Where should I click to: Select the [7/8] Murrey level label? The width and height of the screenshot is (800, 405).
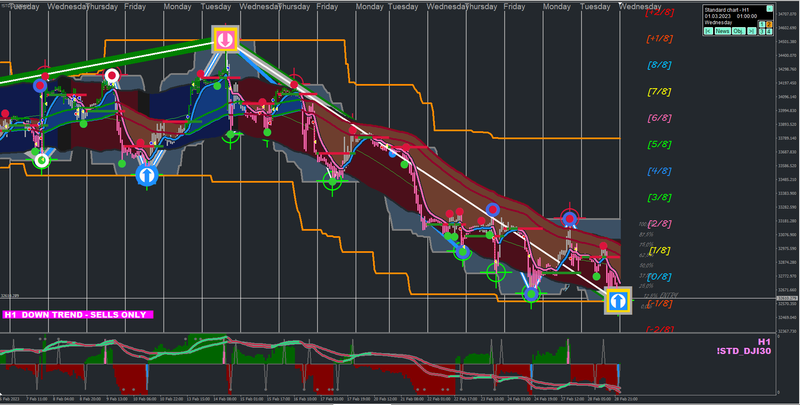click(660, 92)
